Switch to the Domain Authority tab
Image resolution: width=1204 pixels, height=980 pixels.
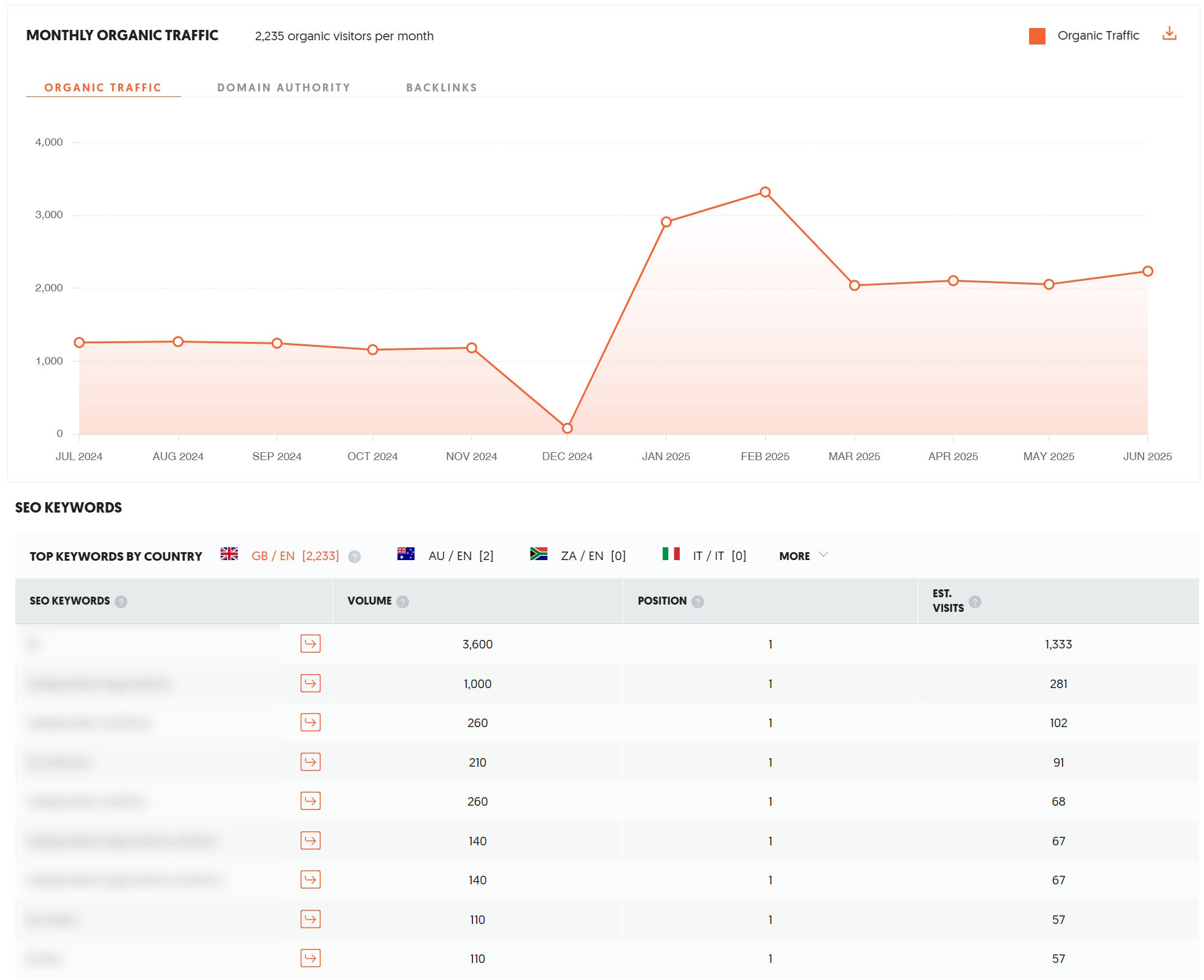(x=283, y=87)
